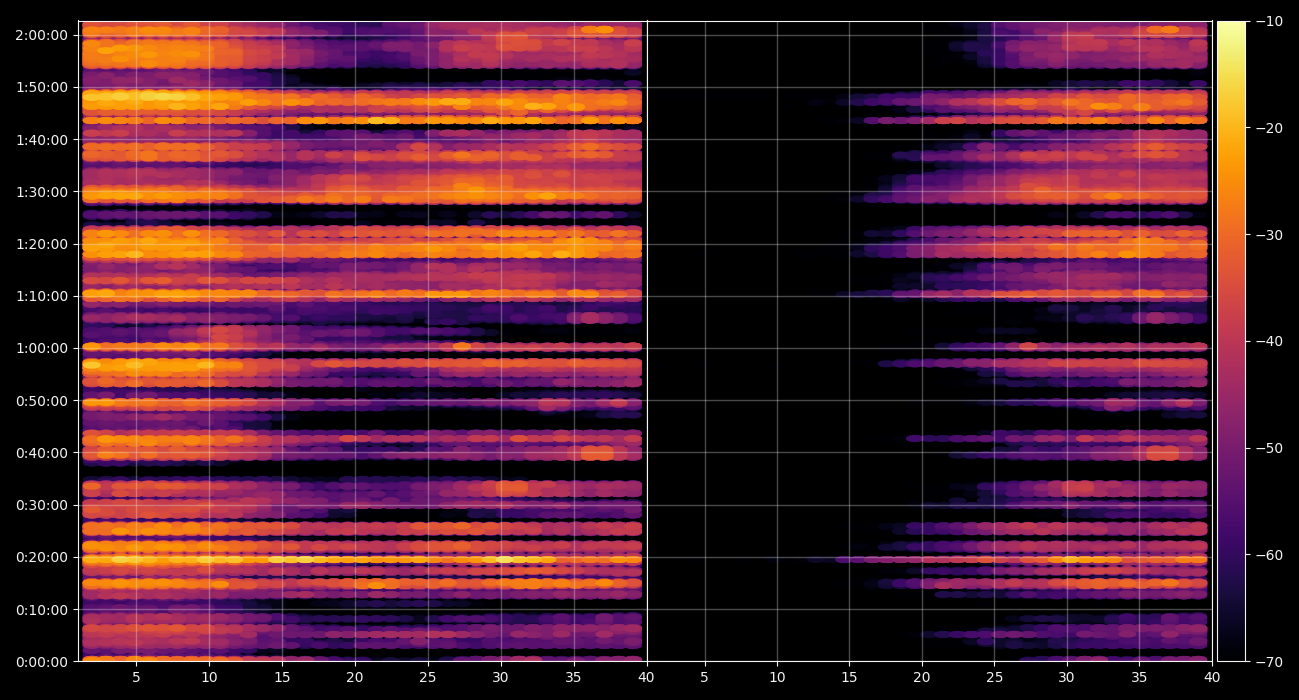1299x700 pixels.
Task: Select the 1:20:00 y-axis tick label
Action: coord(42,244)
